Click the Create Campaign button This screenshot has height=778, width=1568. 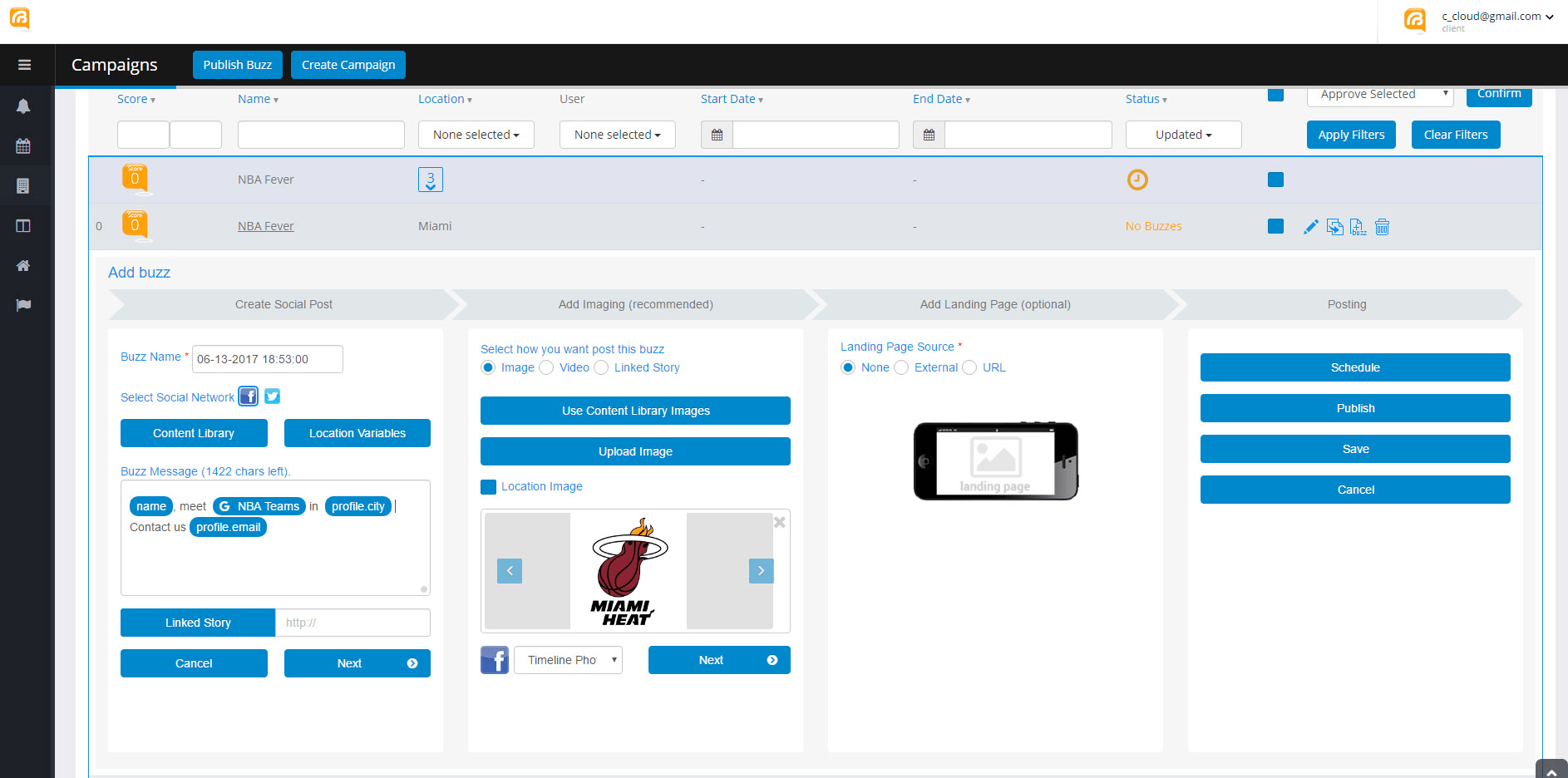(348, 65)
